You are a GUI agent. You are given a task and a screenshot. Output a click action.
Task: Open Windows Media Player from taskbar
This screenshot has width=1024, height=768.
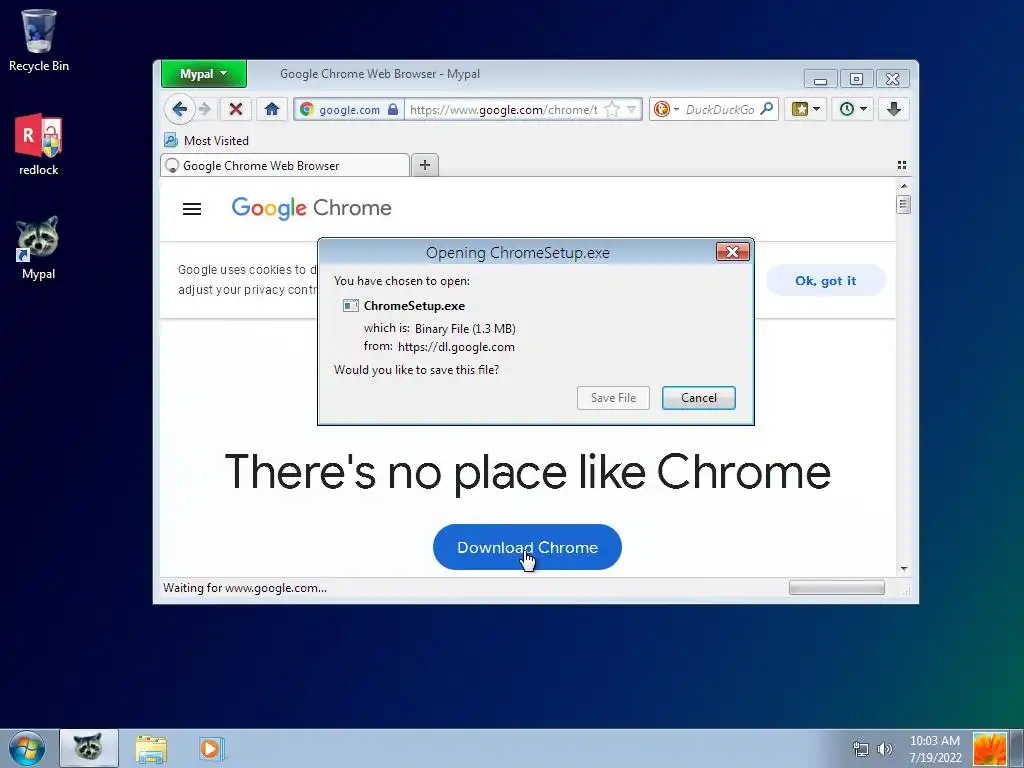tap(212, 748)
